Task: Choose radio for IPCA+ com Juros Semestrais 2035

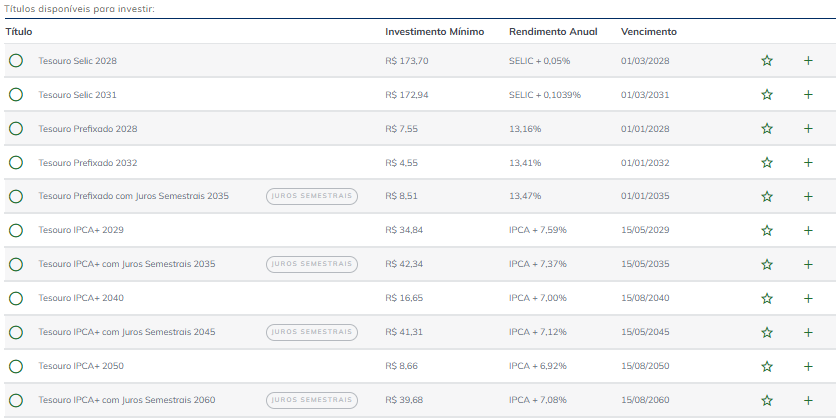Action: (x=16, y=264)
